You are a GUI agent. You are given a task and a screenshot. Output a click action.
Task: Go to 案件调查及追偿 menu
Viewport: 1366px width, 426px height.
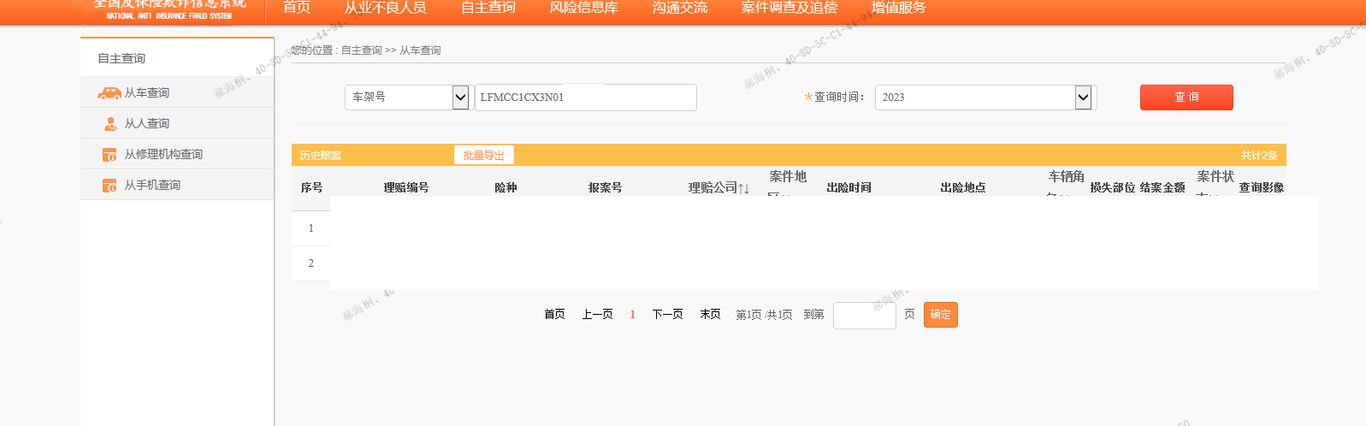[x=789, y=8]
